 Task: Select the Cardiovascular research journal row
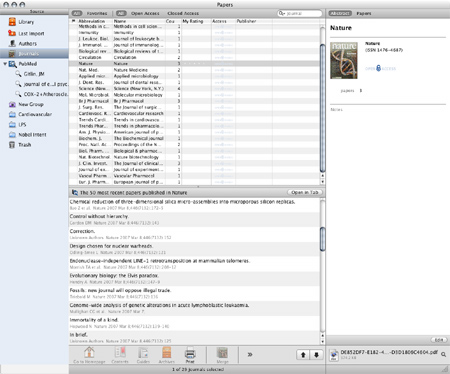point(194,113)
